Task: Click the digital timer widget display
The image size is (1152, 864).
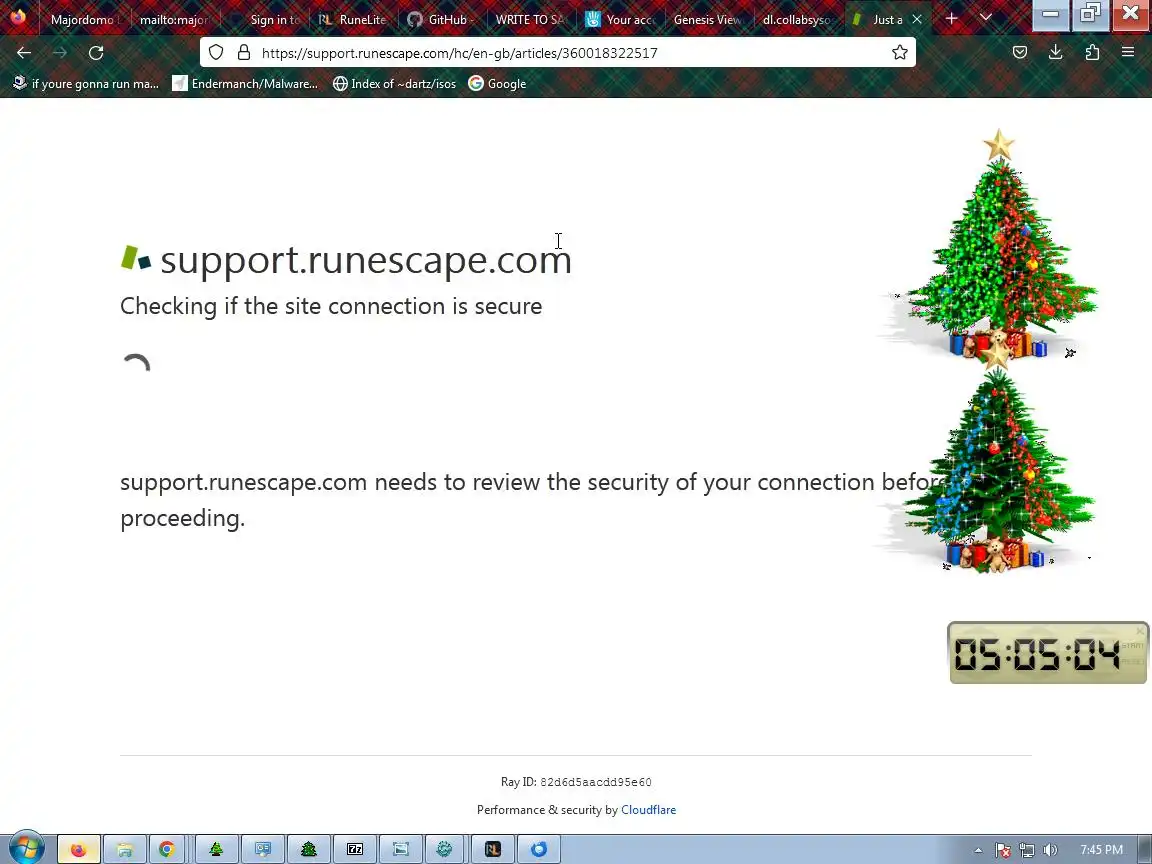Action: (1037, 654)
